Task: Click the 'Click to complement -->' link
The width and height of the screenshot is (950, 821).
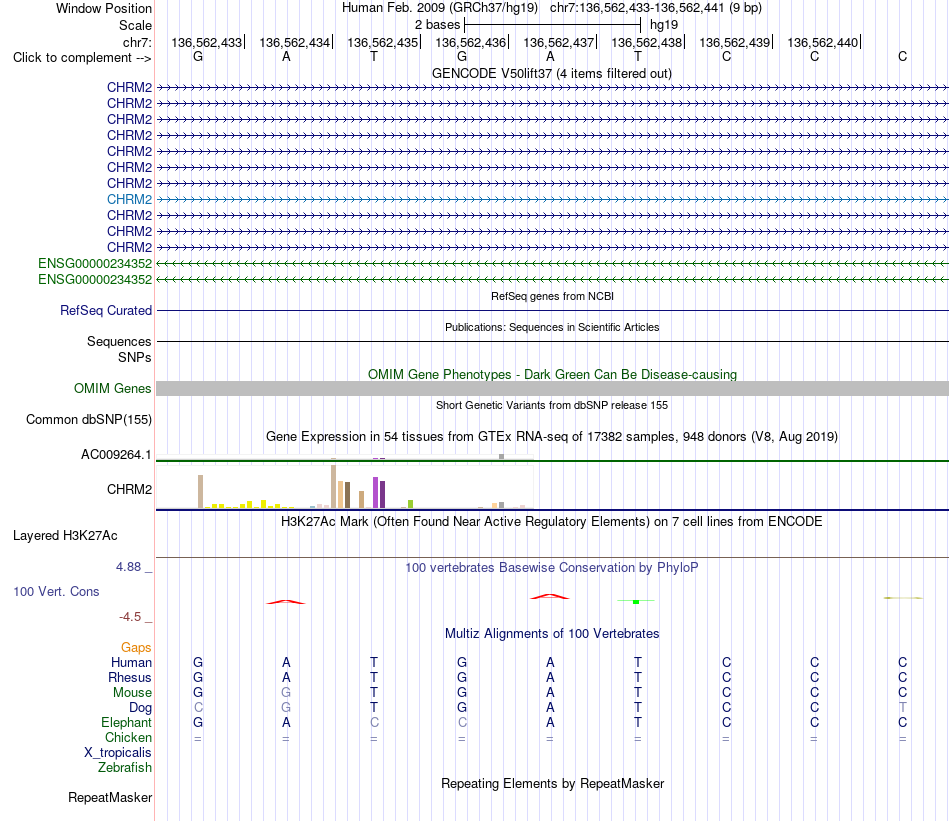Action: coord(82,58)
